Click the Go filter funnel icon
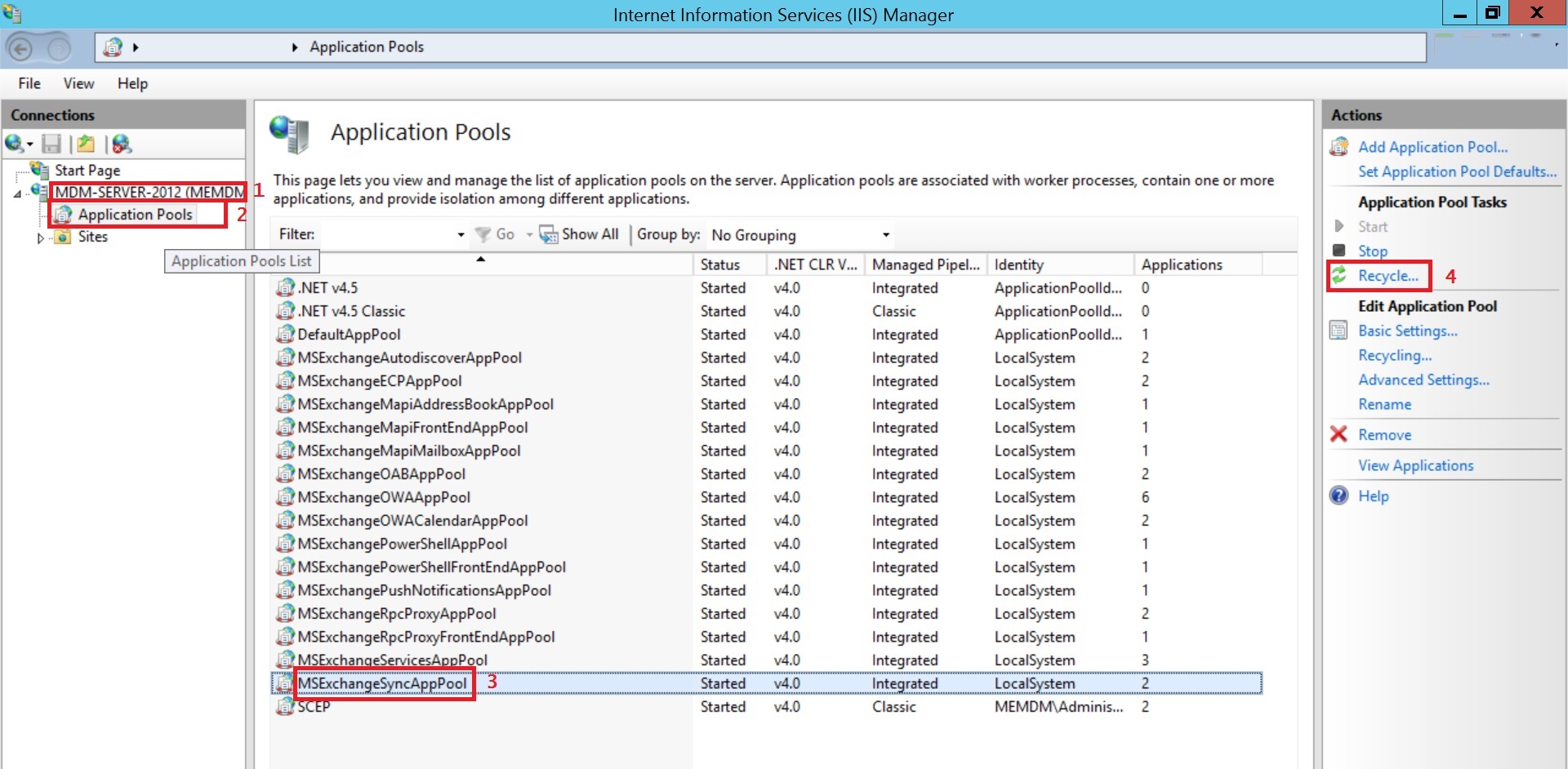 coord(483,234)
